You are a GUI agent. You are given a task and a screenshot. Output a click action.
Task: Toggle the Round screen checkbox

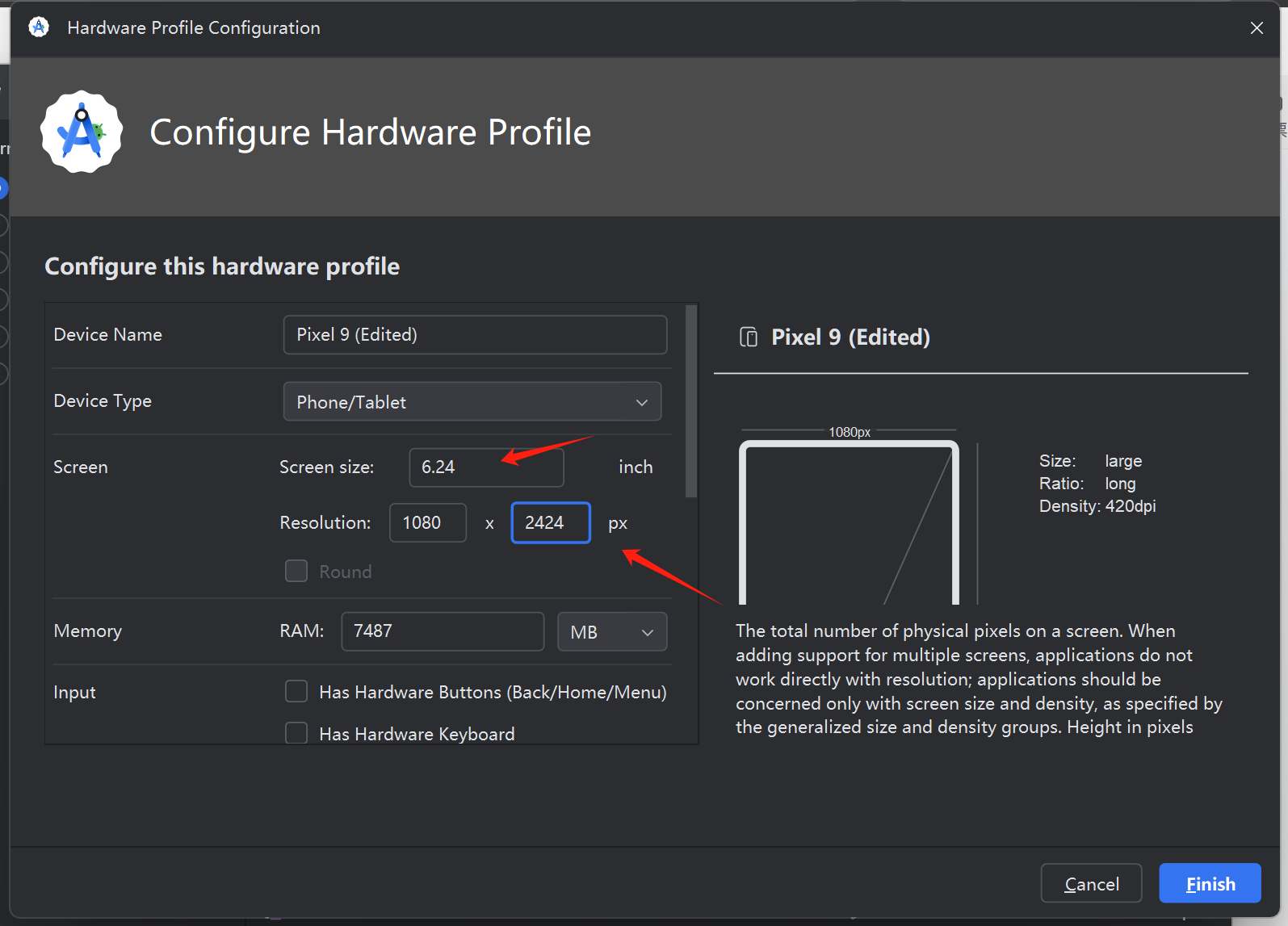coord(296,572)
